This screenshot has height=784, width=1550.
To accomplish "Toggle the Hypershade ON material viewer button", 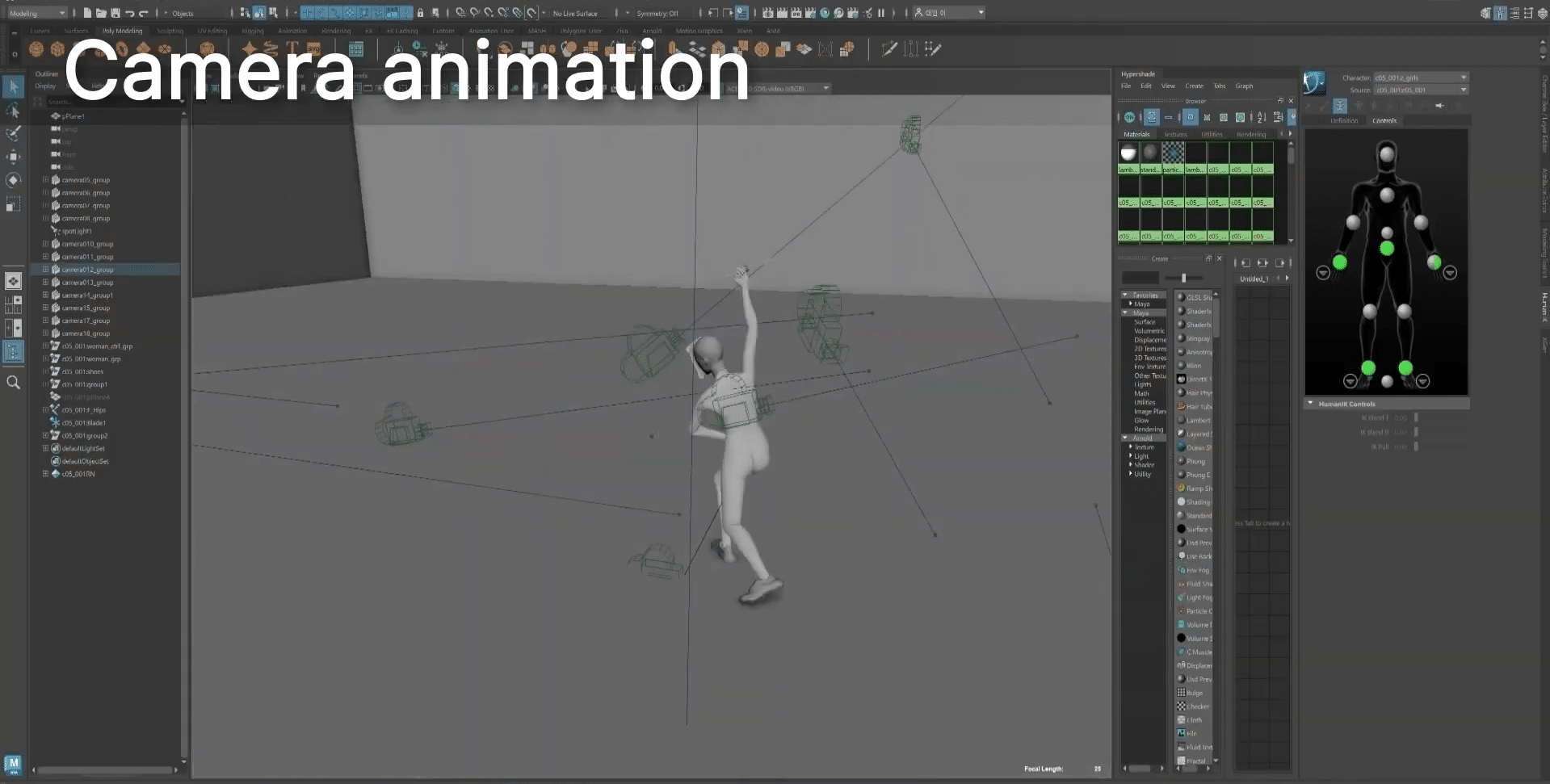I will pyautogui.click(x=1129, y=118).
